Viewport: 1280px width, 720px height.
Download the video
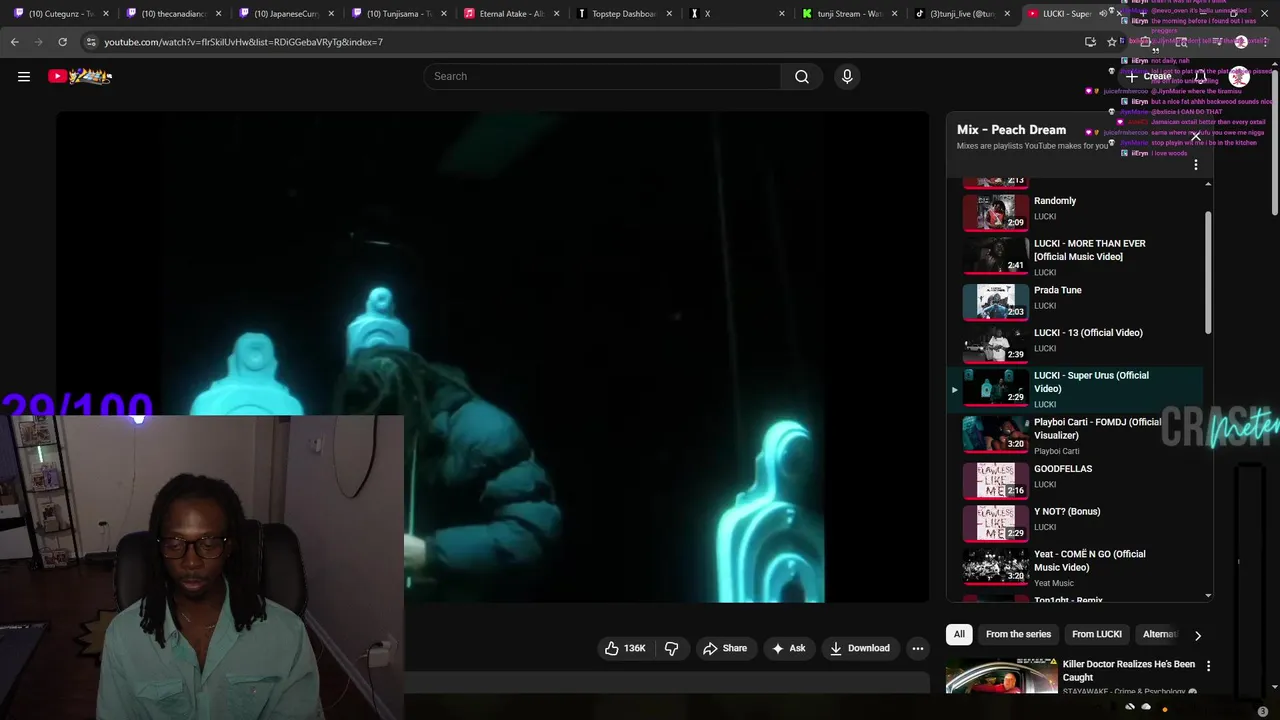859,648
